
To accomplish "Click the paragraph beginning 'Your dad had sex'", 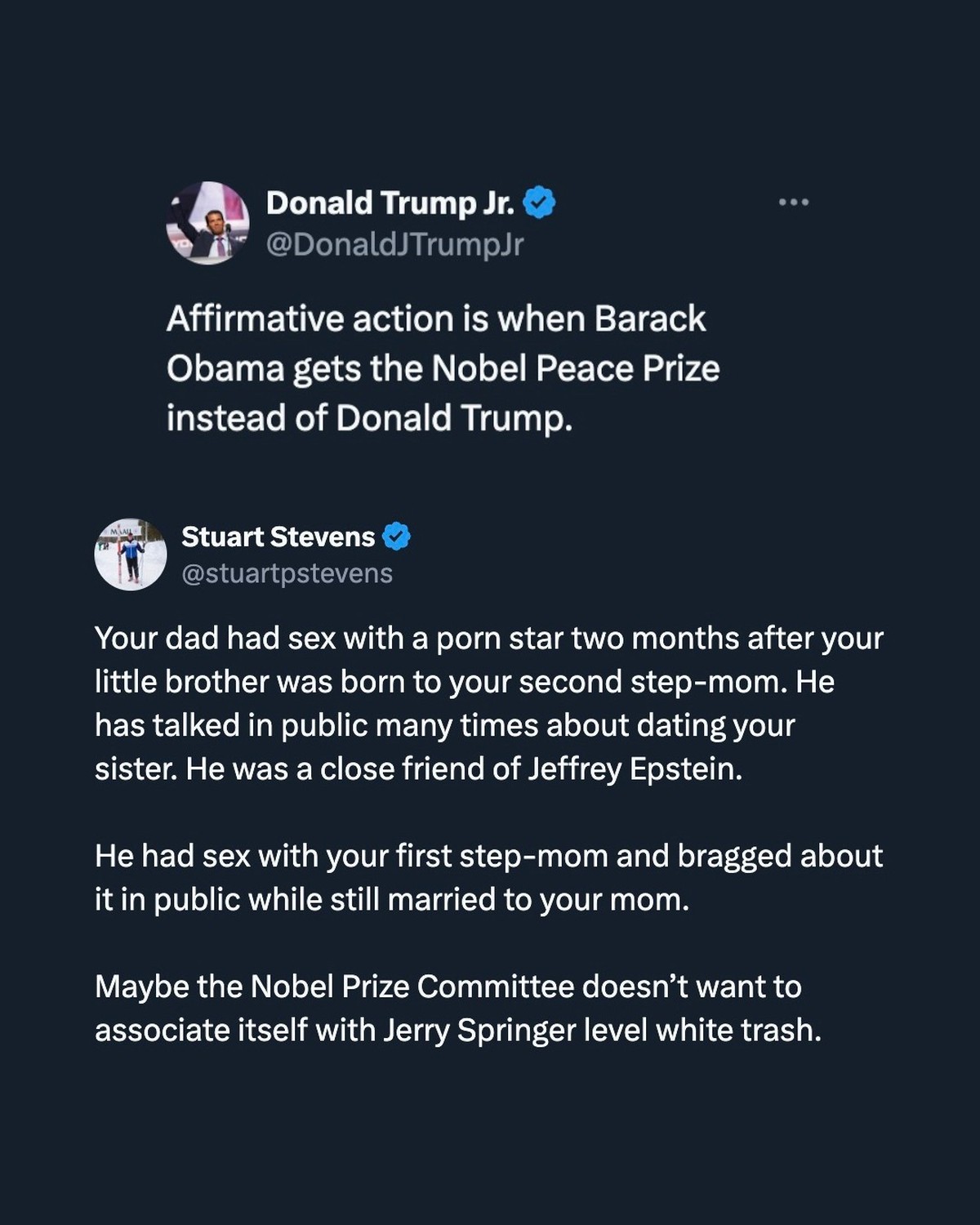I will [489, 703].
